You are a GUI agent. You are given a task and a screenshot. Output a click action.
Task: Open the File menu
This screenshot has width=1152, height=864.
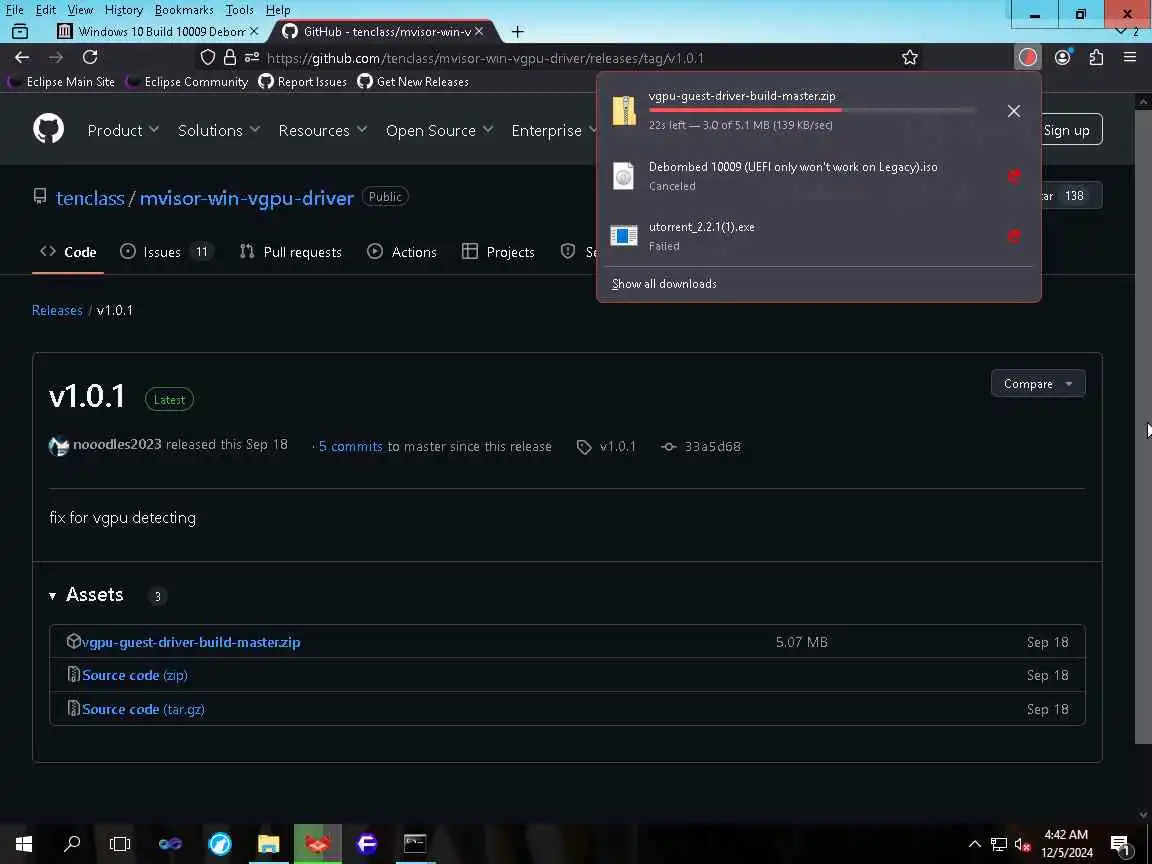15,10
